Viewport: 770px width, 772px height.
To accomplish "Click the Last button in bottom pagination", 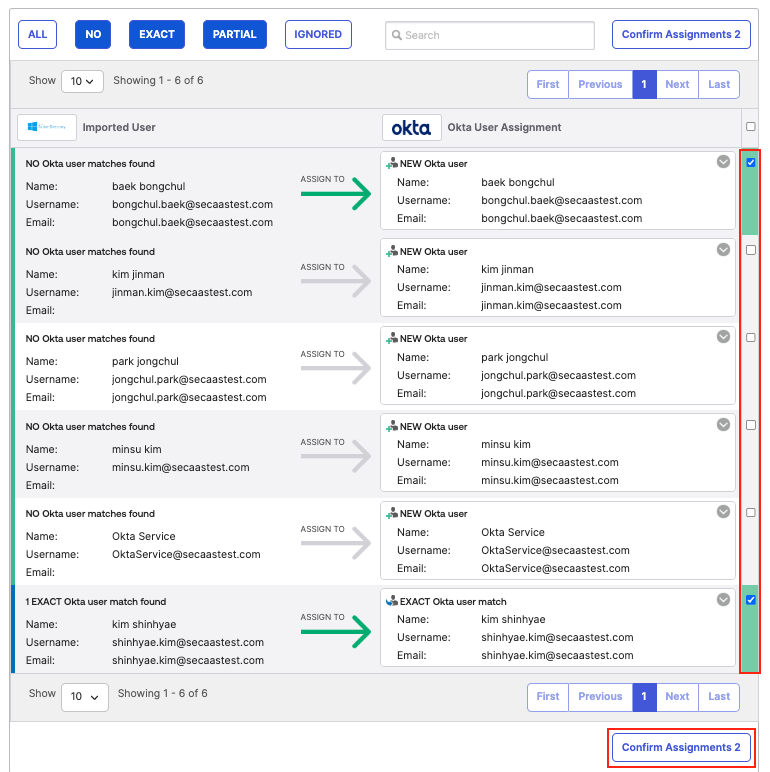I will click(719, 697).
